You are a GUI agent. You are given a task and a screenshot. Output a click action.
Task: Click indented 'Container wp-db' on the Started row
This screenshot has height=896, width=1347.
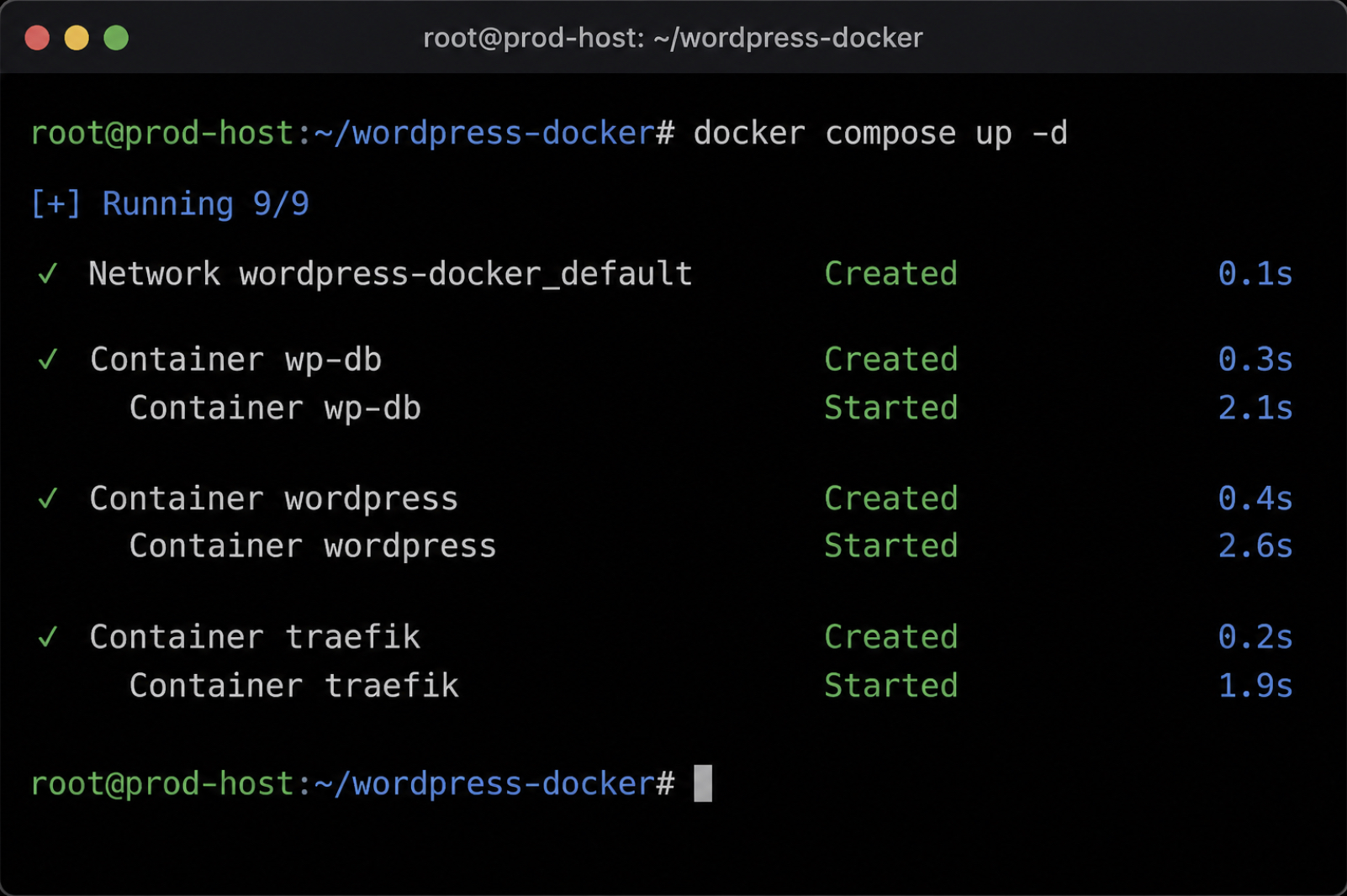(x=275, y=408)
